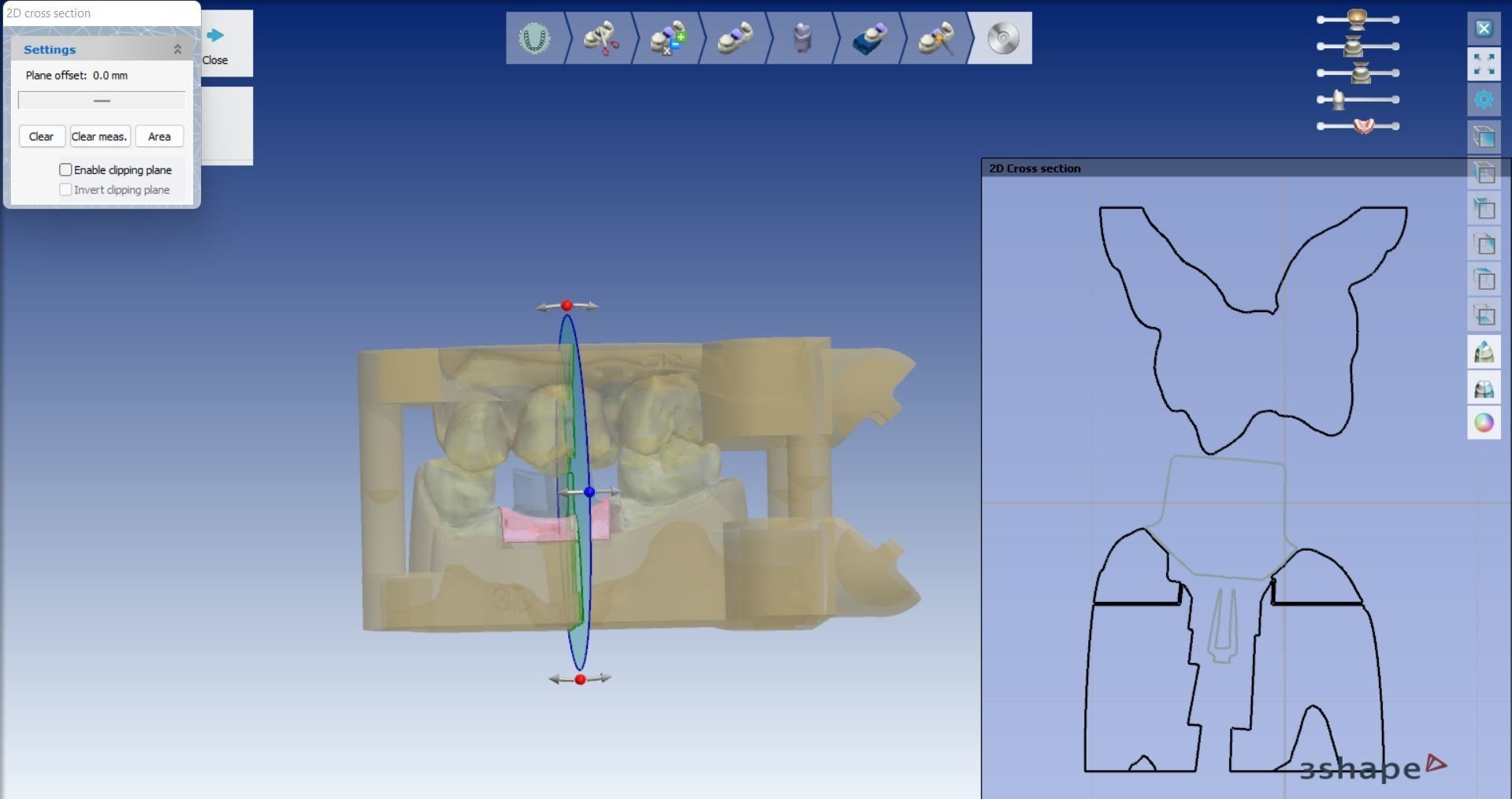Click the Clear button
The width and height of the screenshot is (1512, 799).
[x=42, y=136]
